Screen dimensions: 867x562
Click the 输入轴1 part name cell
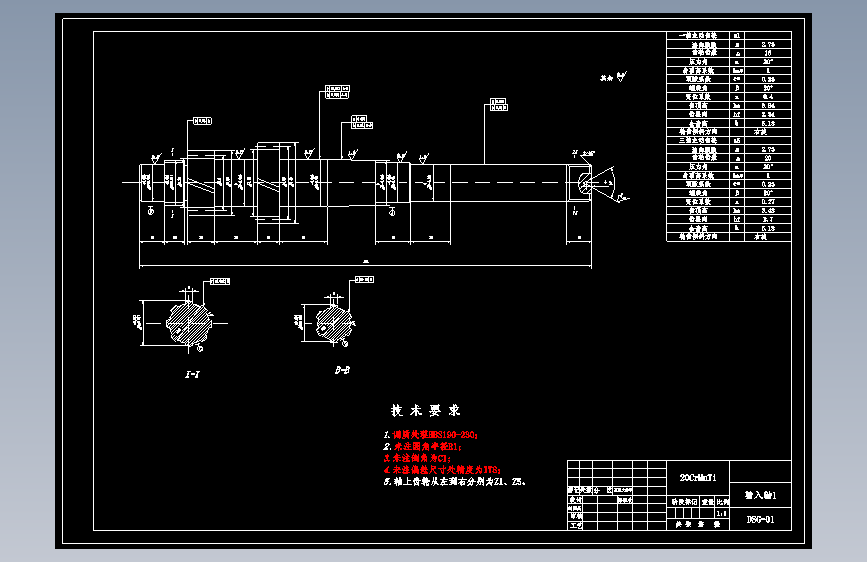click(760, 495)
